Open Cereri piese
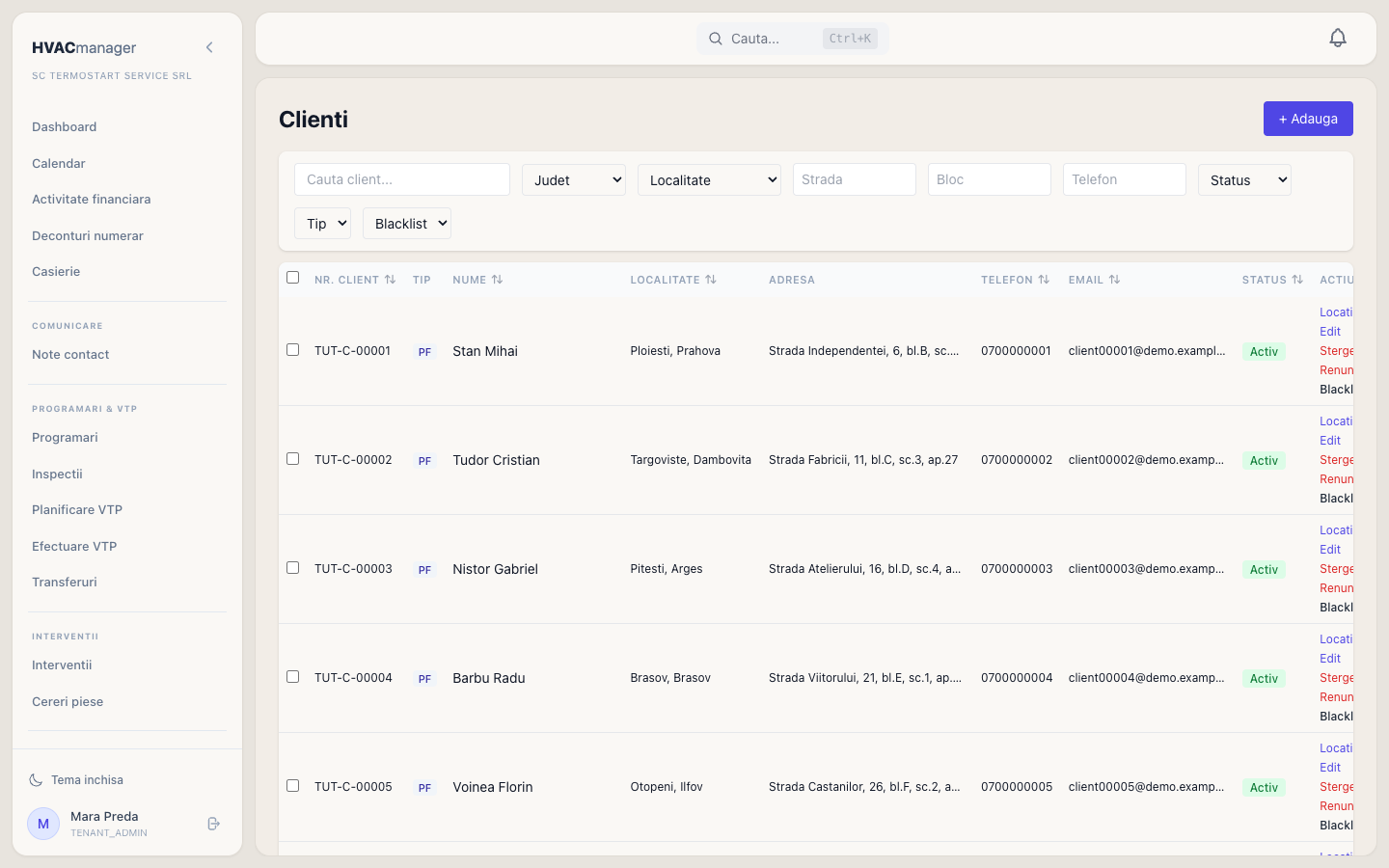The width and height of the screenshot is (1389, 868). pyautogui.click(x=68, y=702)
